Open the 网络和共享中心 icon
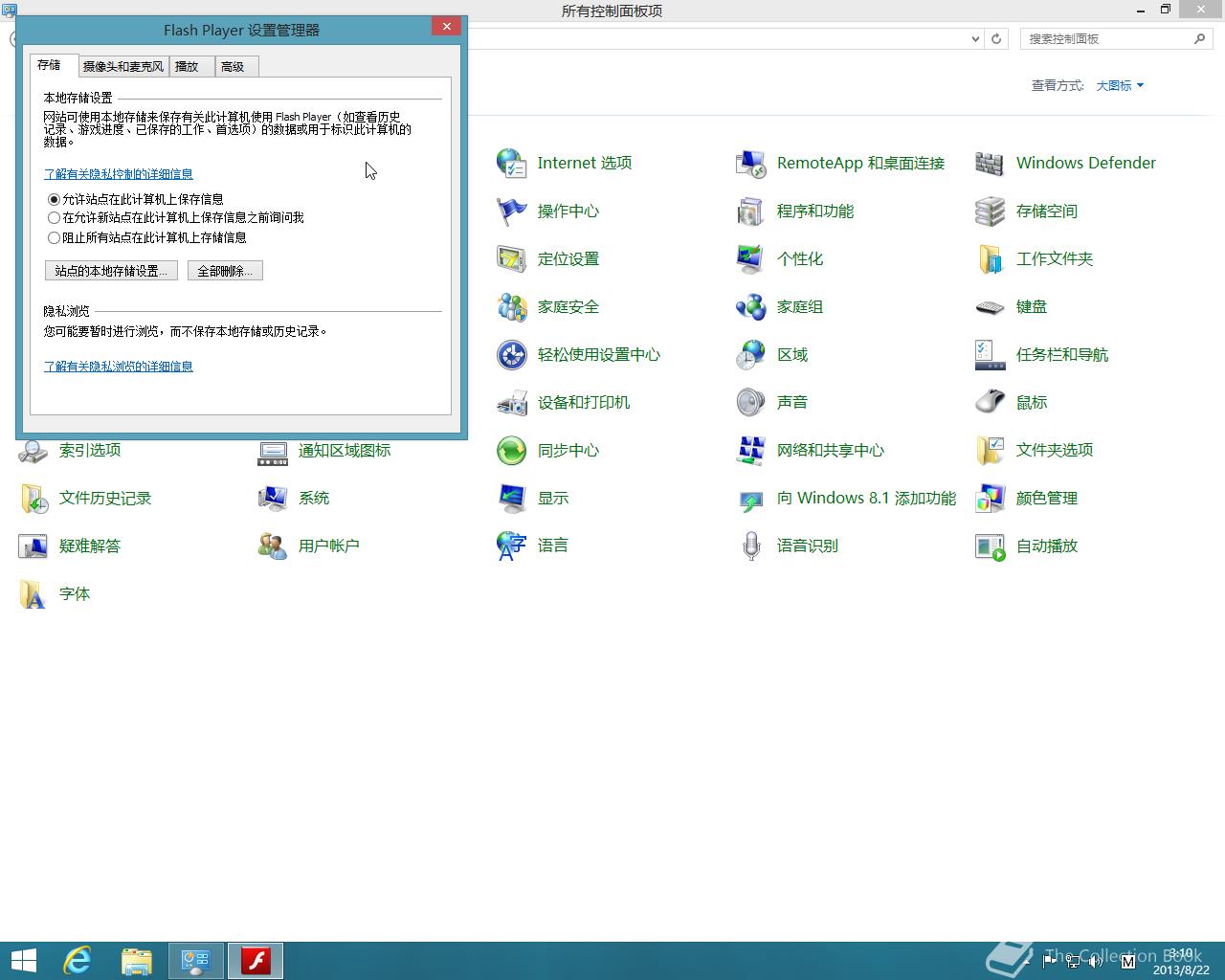This screenshot has width=1225, height=980. click(x=751, y=450)
